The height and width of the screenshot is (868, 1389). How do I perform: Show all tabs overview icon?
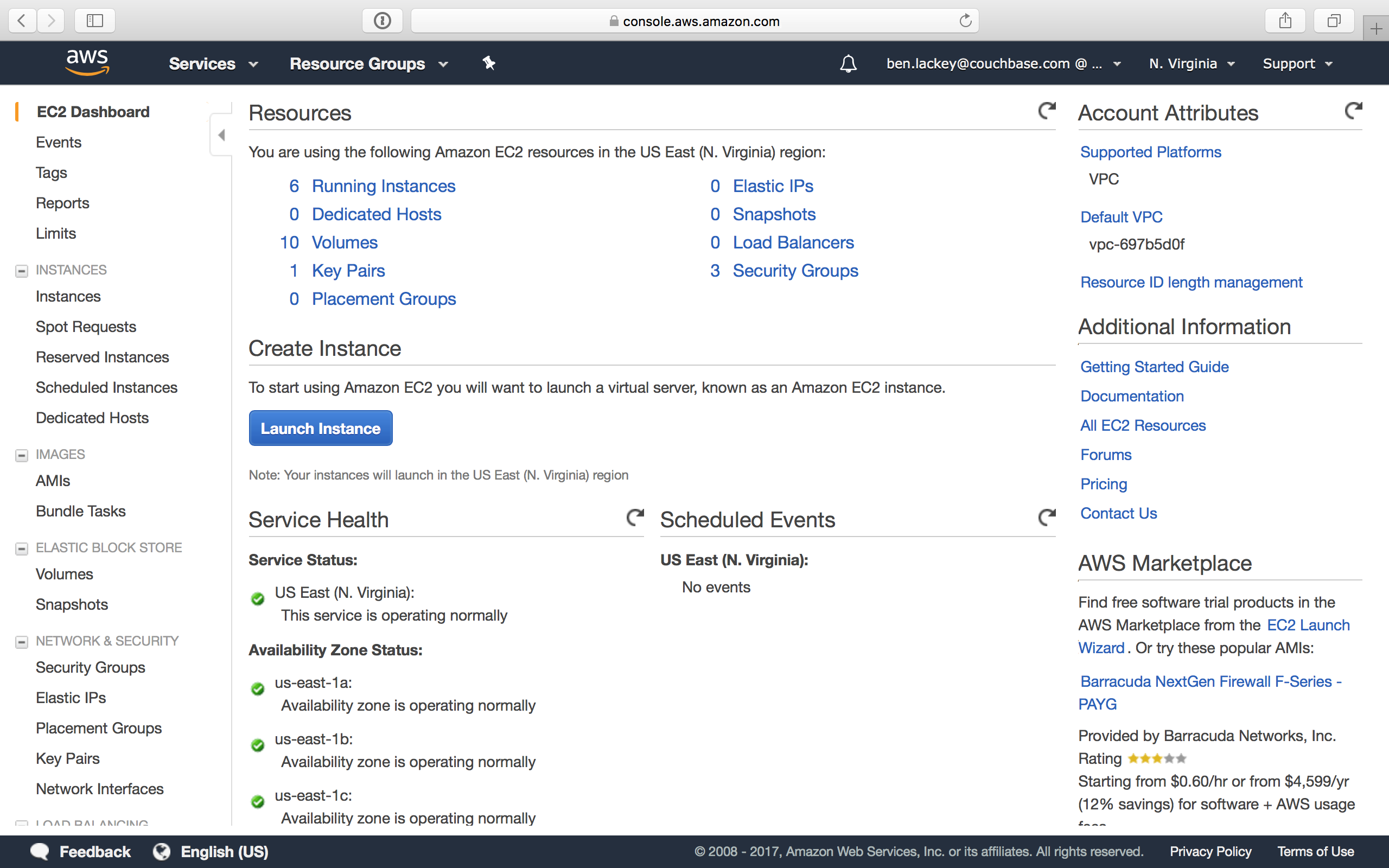tap(1334, 21)
